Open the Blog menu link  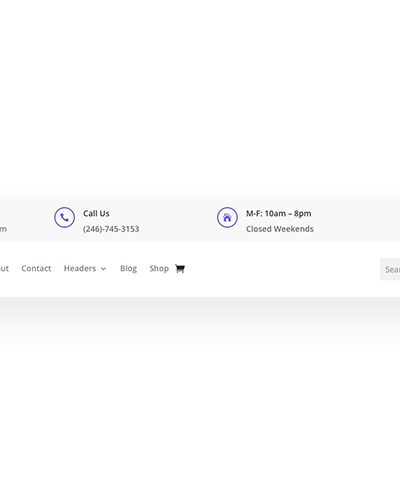click(128, 268)
